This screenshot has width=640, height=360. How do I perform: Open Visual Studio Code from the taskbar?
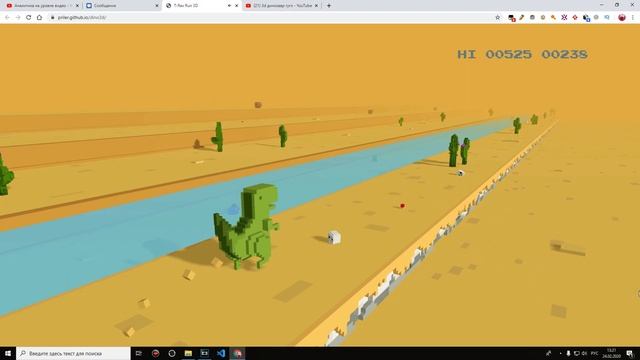(x=221, y=353)
